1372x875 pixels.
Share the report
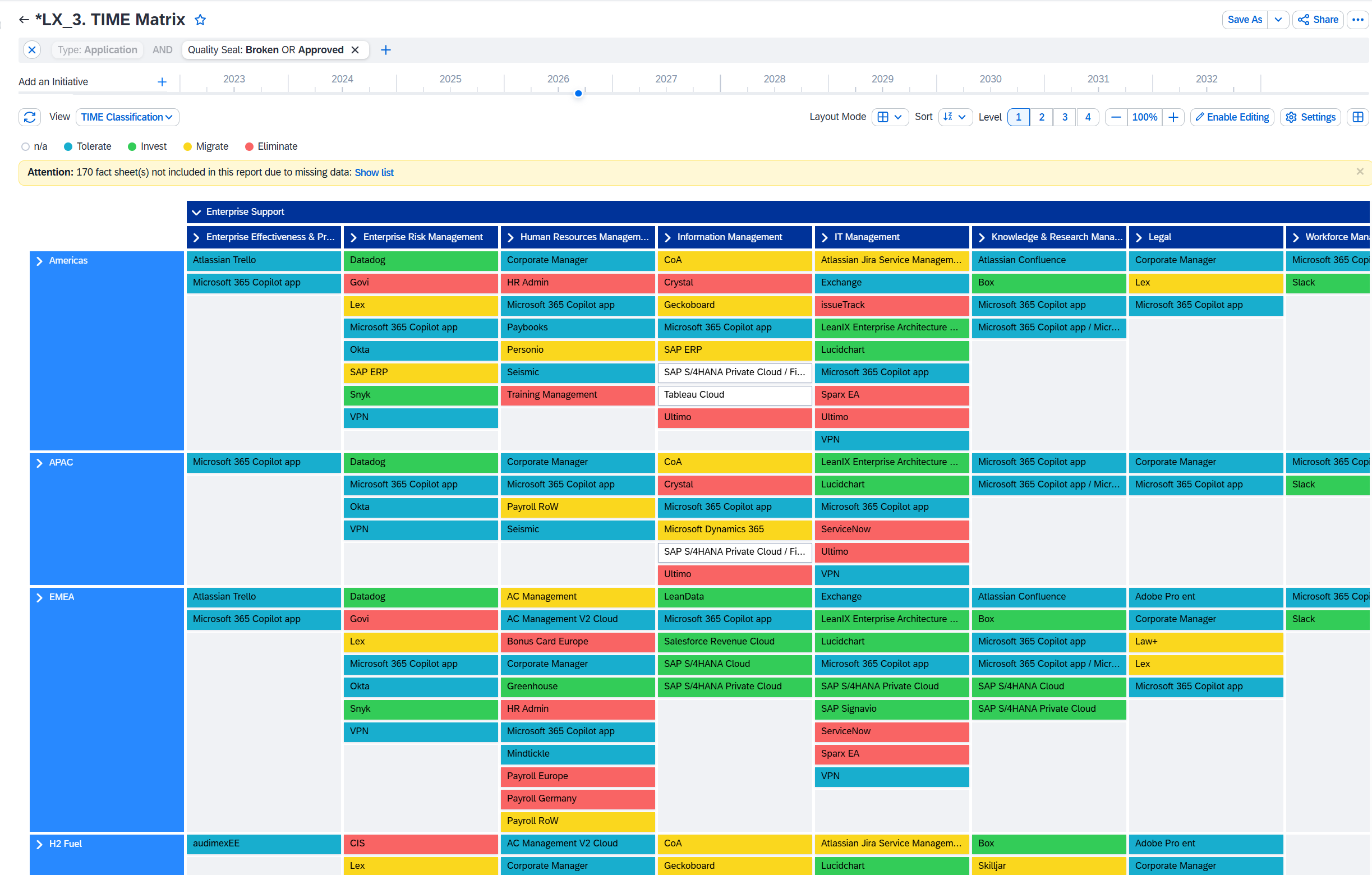pos(1318,20)
